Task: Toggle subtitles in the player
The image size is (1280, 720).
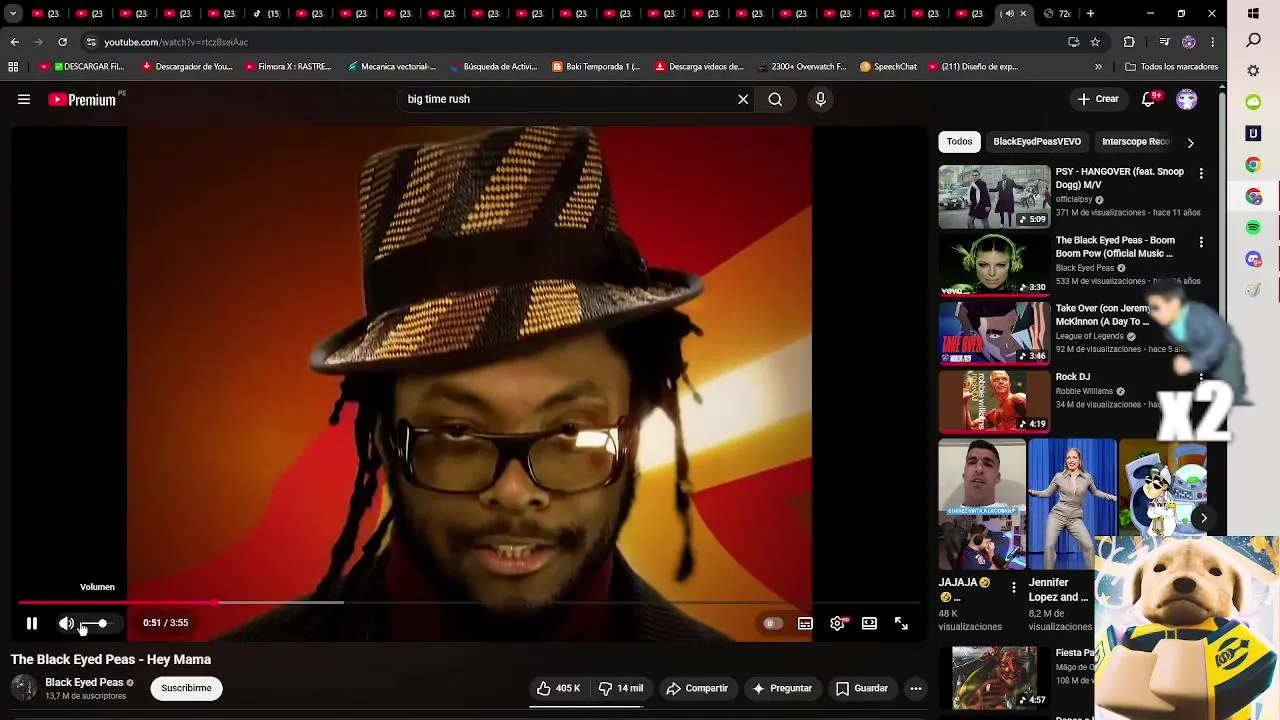Action: (x=805, y=623)
